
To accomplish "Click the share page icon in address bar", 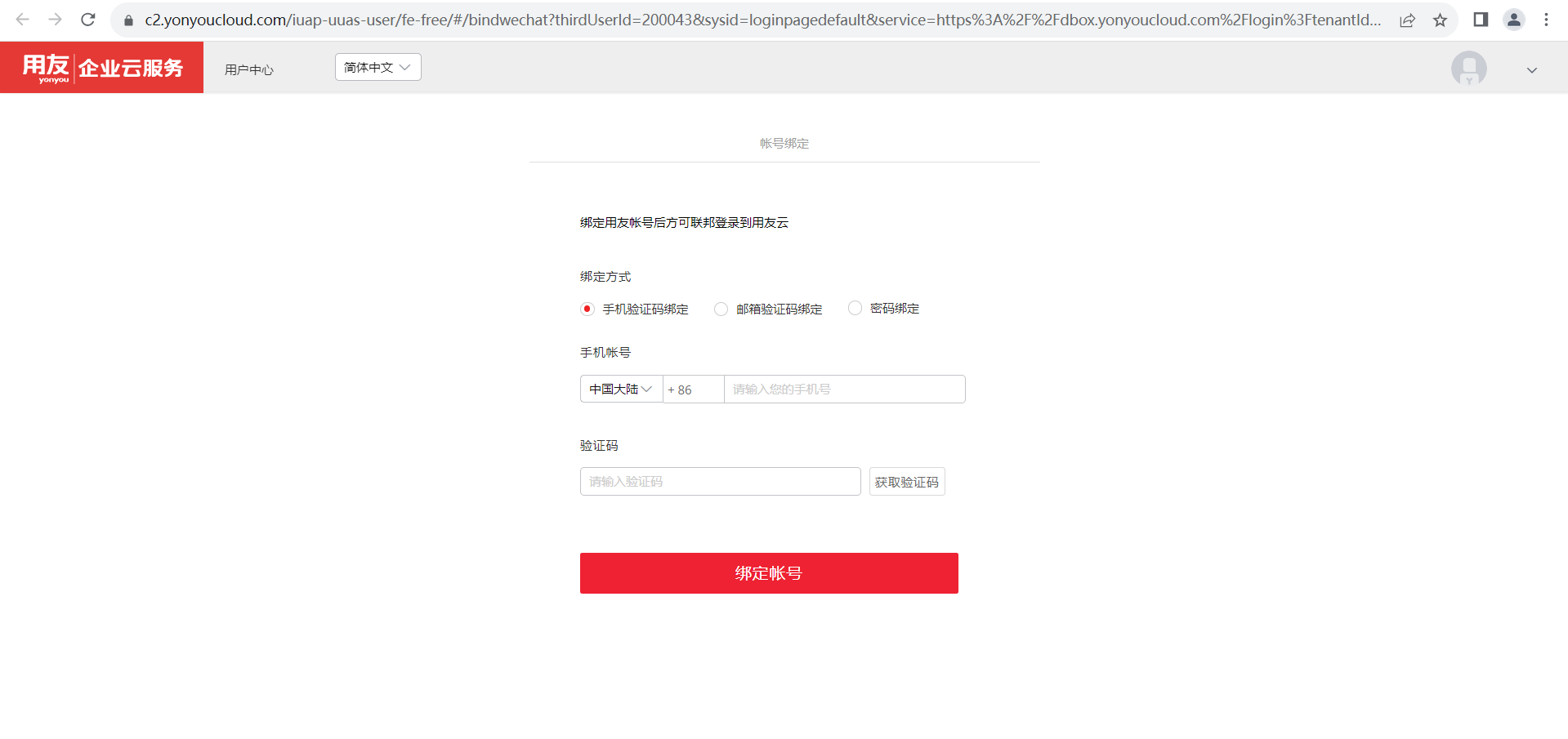I will point(1407,20).
